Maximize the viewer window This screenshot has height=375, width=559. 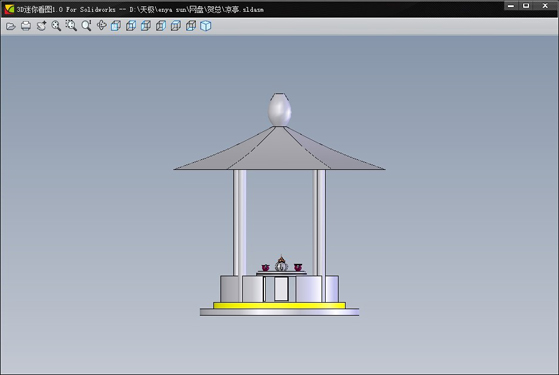point(526,6)
